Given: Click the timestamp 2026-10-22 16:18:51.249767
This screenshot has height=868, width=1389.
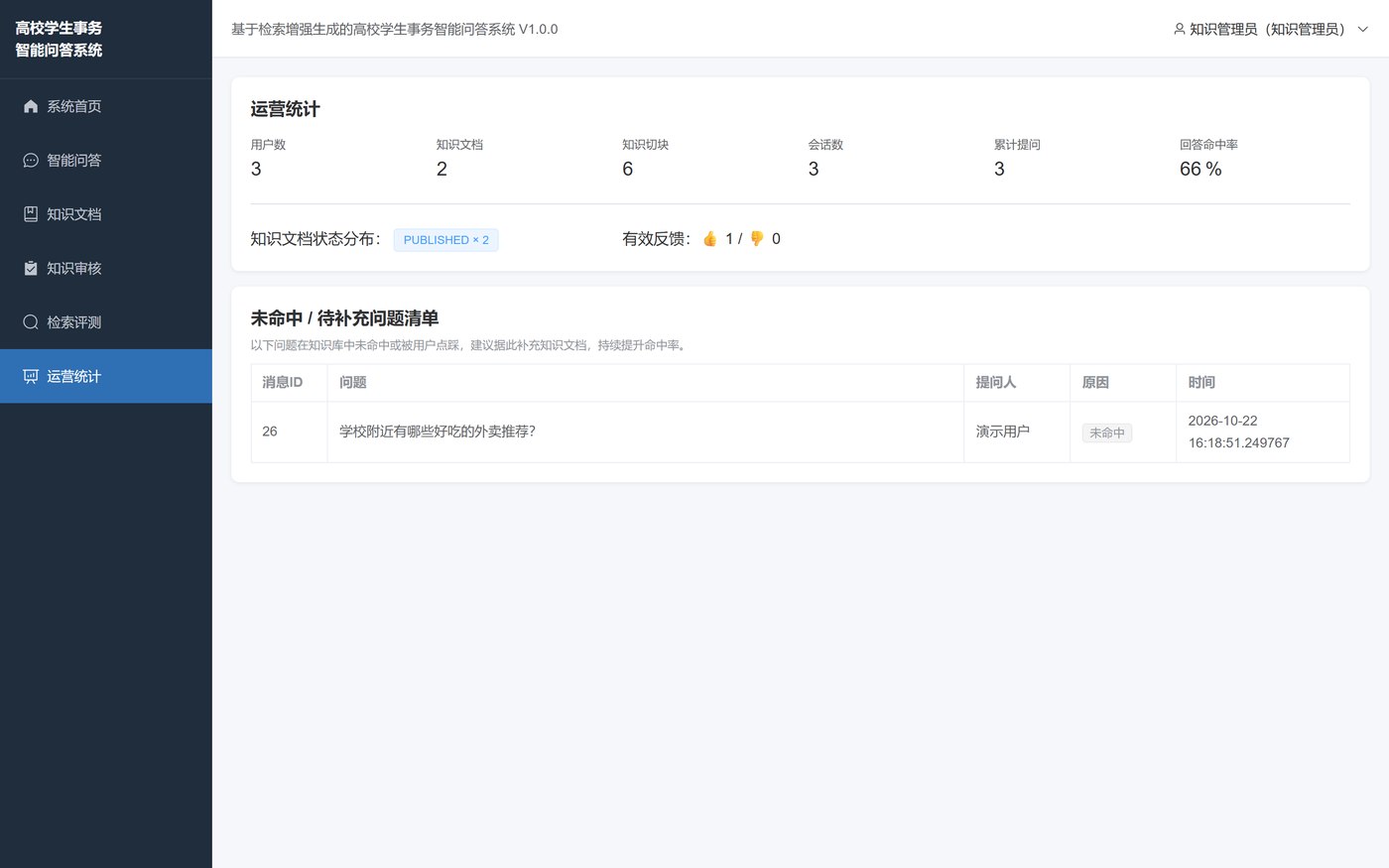Looking at the screenshot, I should tap(1239, 432).
